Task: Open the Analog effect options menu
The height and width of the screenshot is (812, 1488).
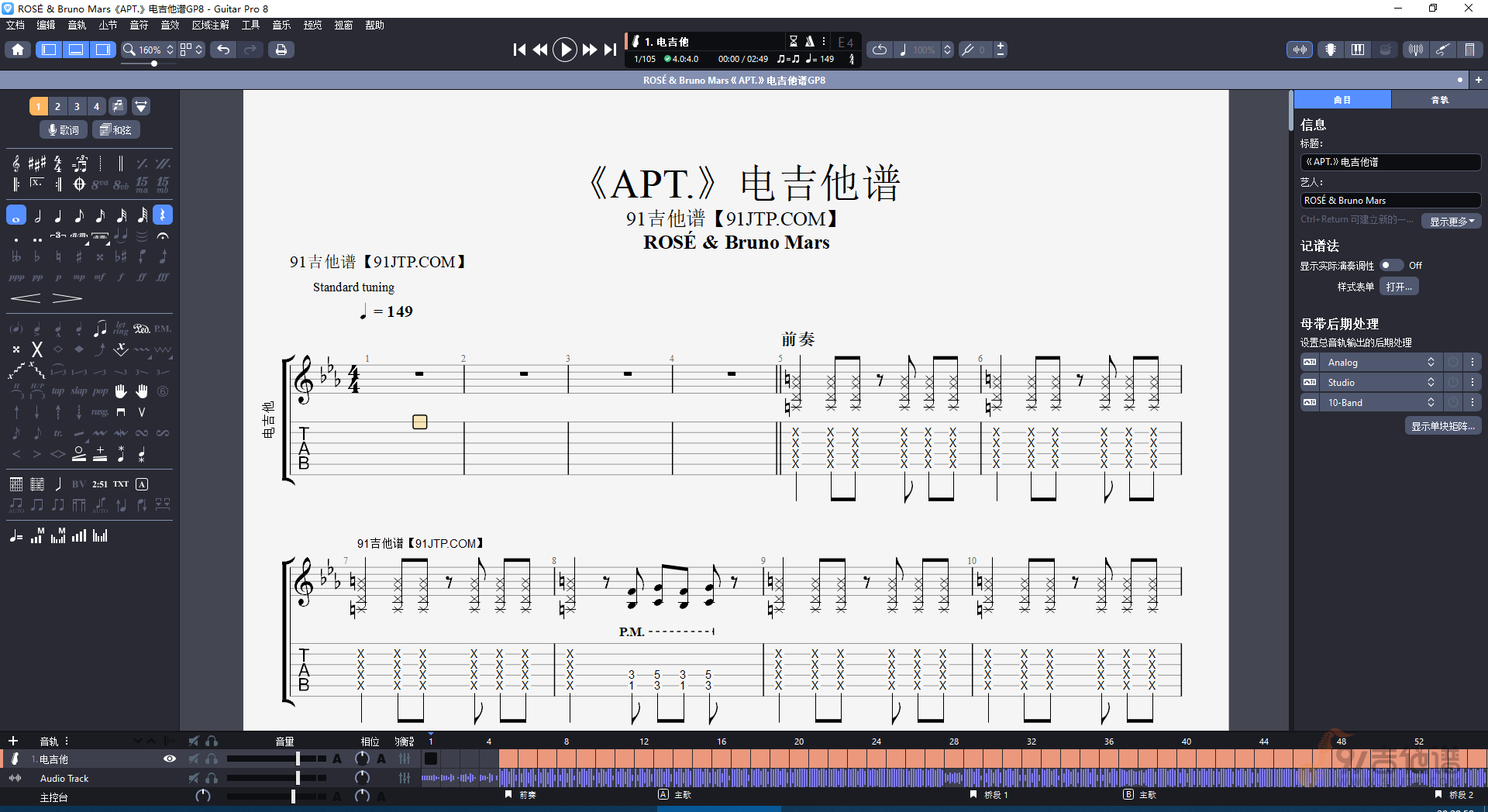Action: tap(1472, 362)
